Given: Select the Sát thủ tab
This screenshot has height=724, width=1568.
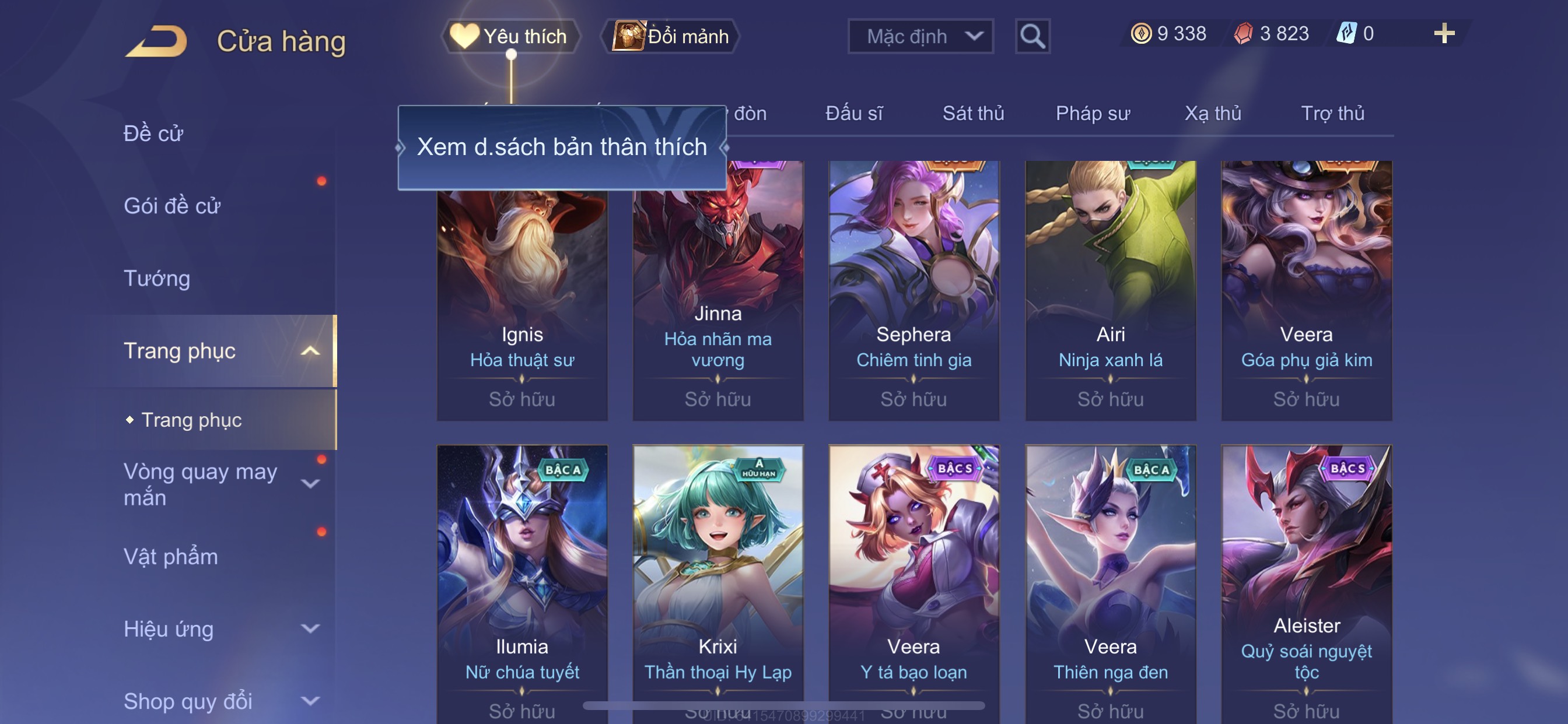Looking at the screenshot, I should [x=972, y=113].
